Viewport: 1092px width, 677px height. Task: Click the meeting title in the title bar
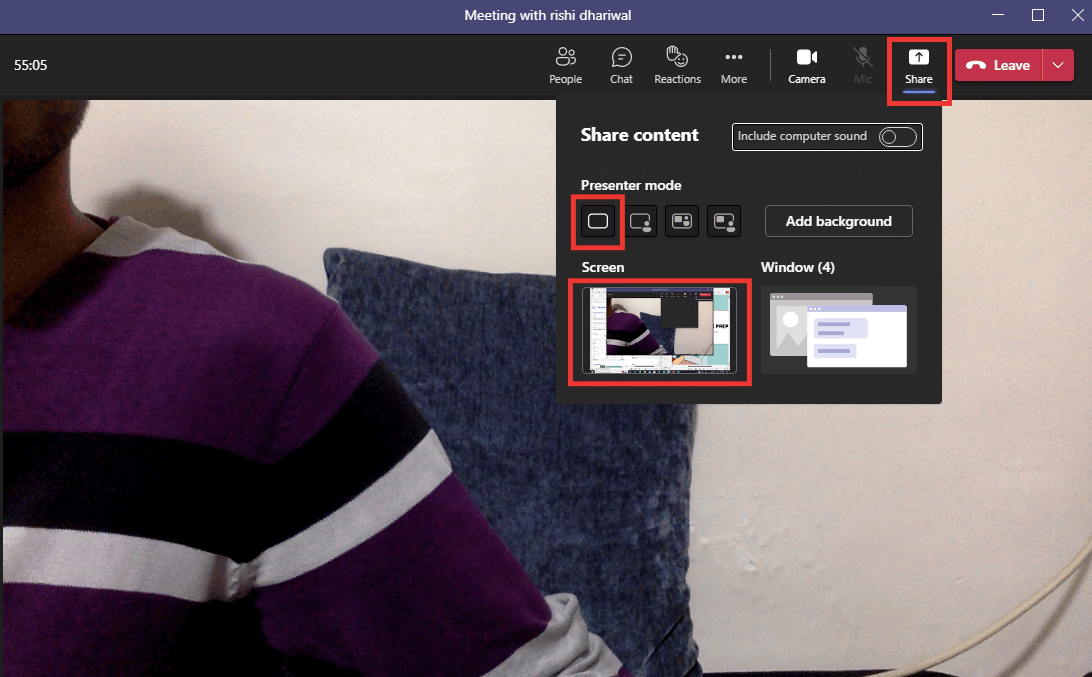coord(548,15)
